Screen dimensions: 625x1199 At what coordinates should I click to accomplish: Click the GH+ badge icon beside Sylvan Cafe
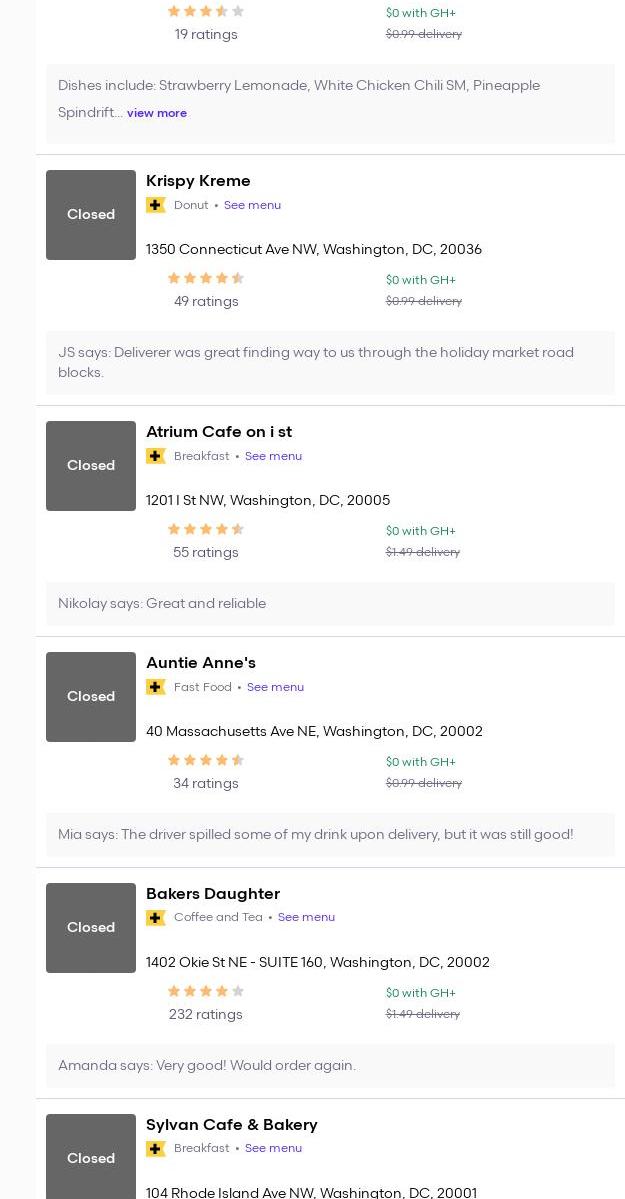(155, 1149)
